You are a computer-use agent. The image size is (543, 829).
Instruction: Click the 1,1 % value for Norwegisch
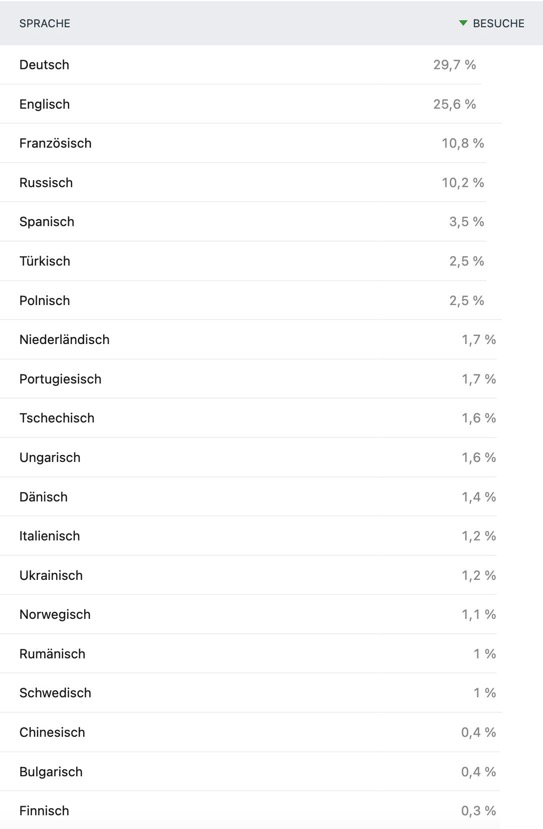click(478, 614)
